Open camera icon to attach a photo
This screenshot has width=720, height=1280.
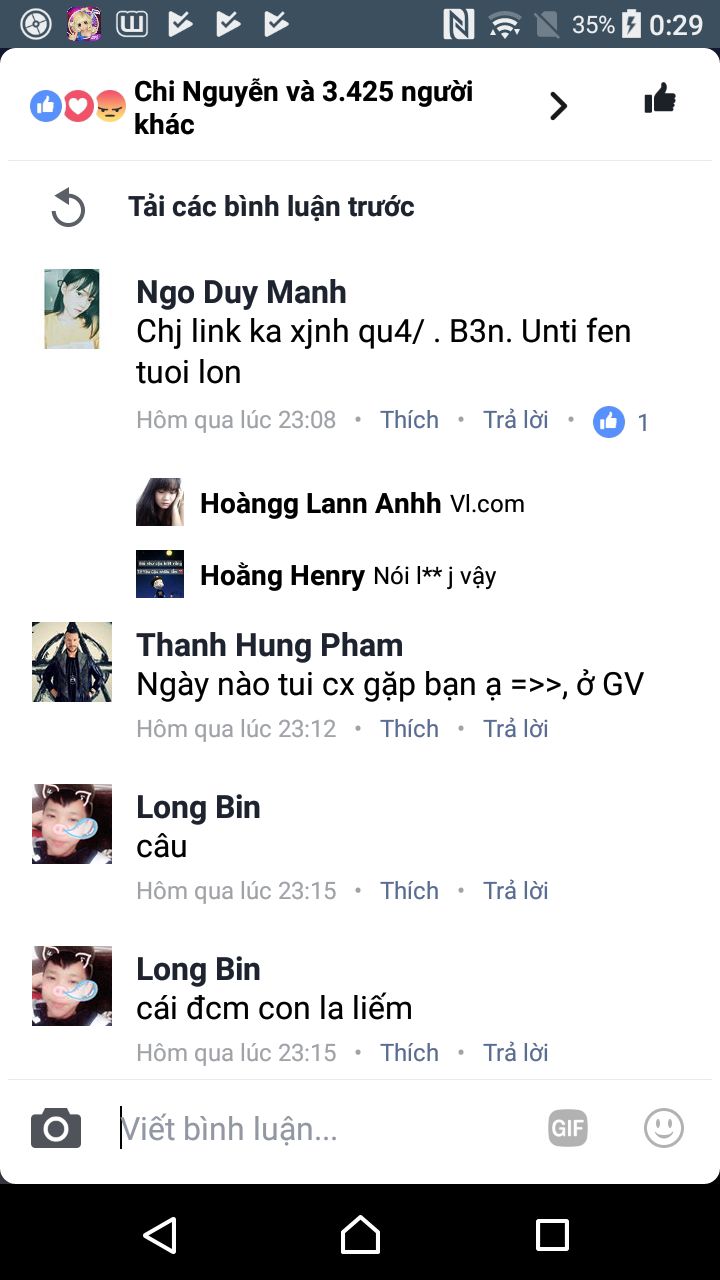pyautogui.click(x=56, y=1128)
